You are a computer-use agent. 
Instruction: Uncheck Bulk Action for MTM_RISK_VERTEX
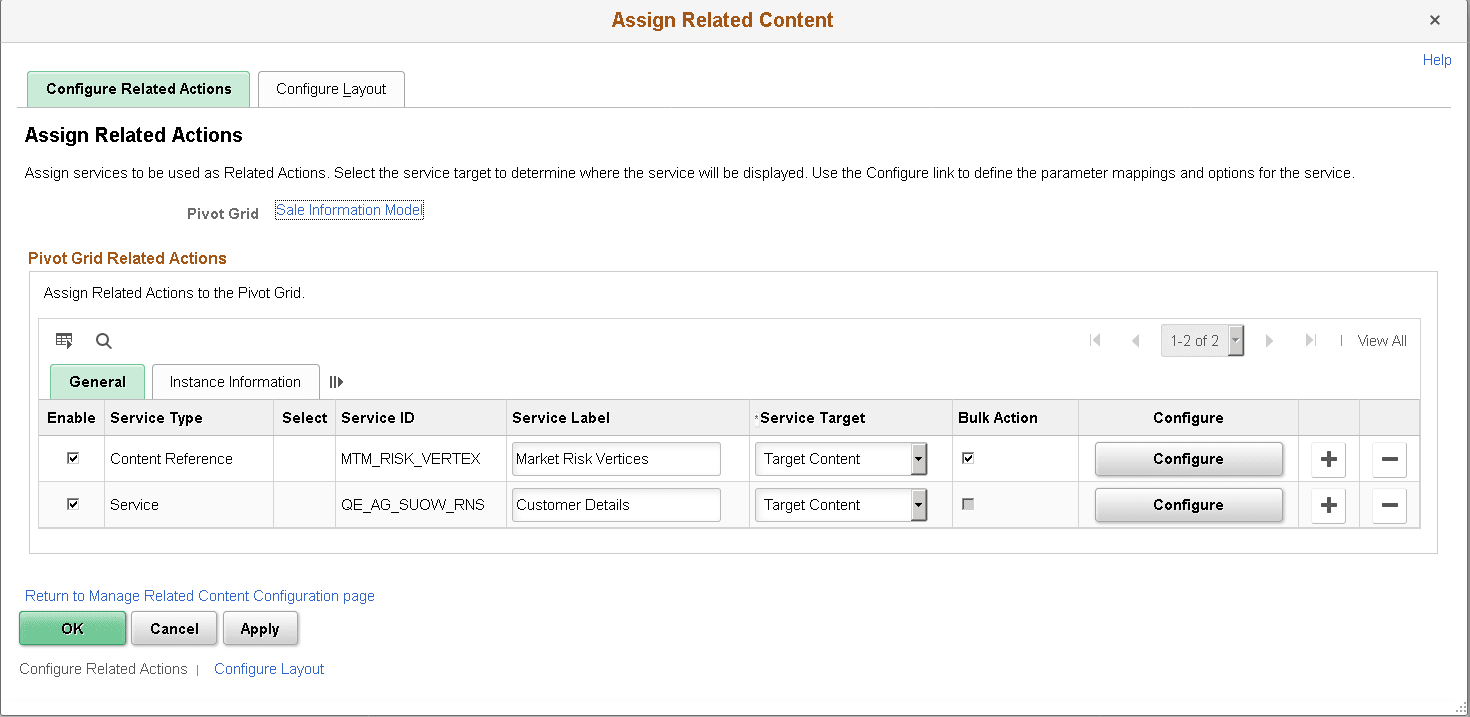[967, 457]
